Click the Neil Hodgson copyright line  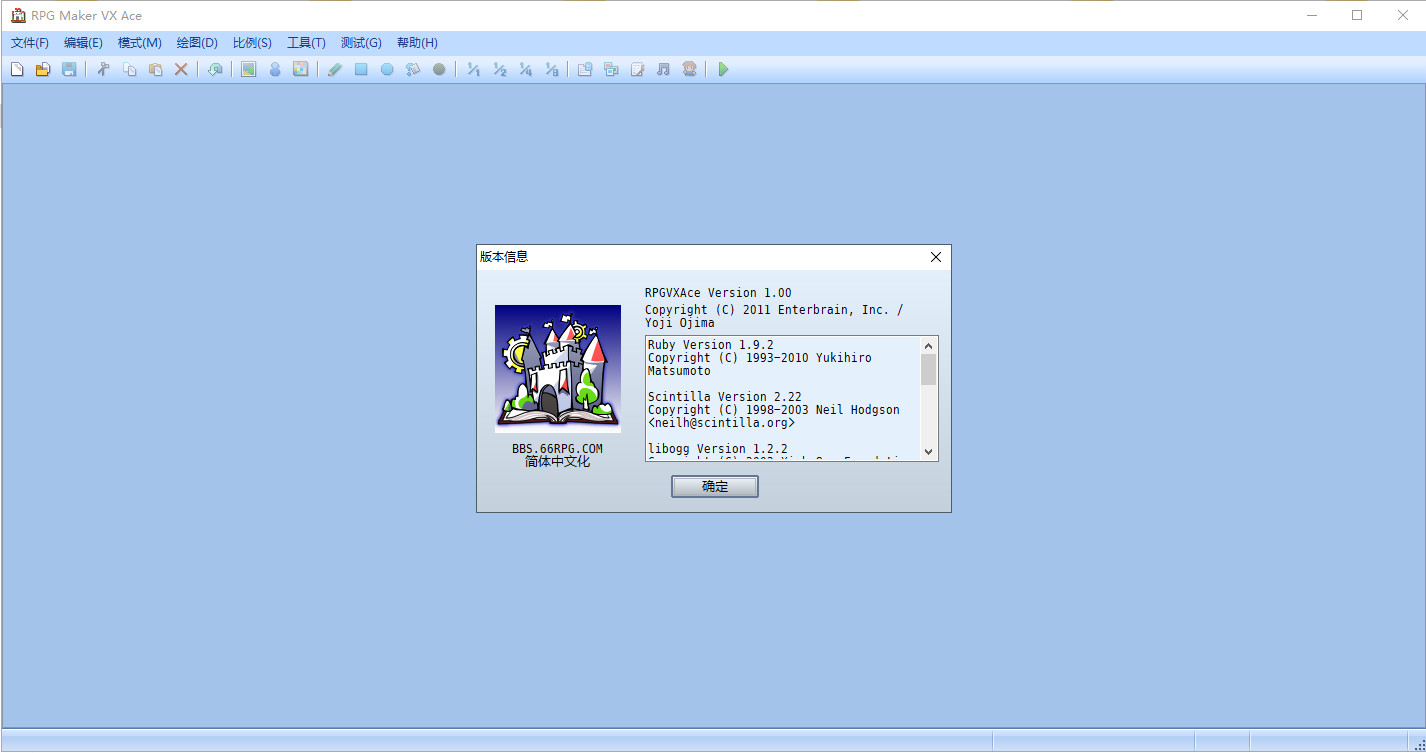coord(774,410)
